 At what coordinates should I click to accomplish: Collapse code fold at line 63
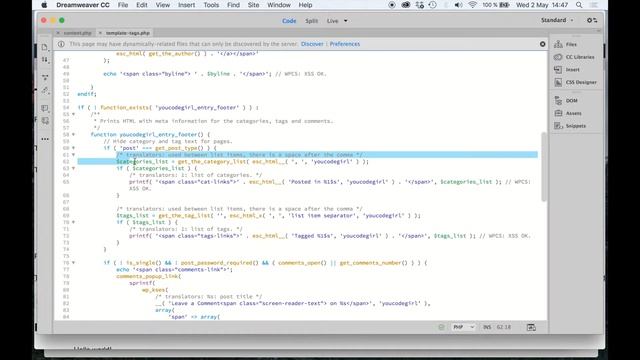point(73,168)
